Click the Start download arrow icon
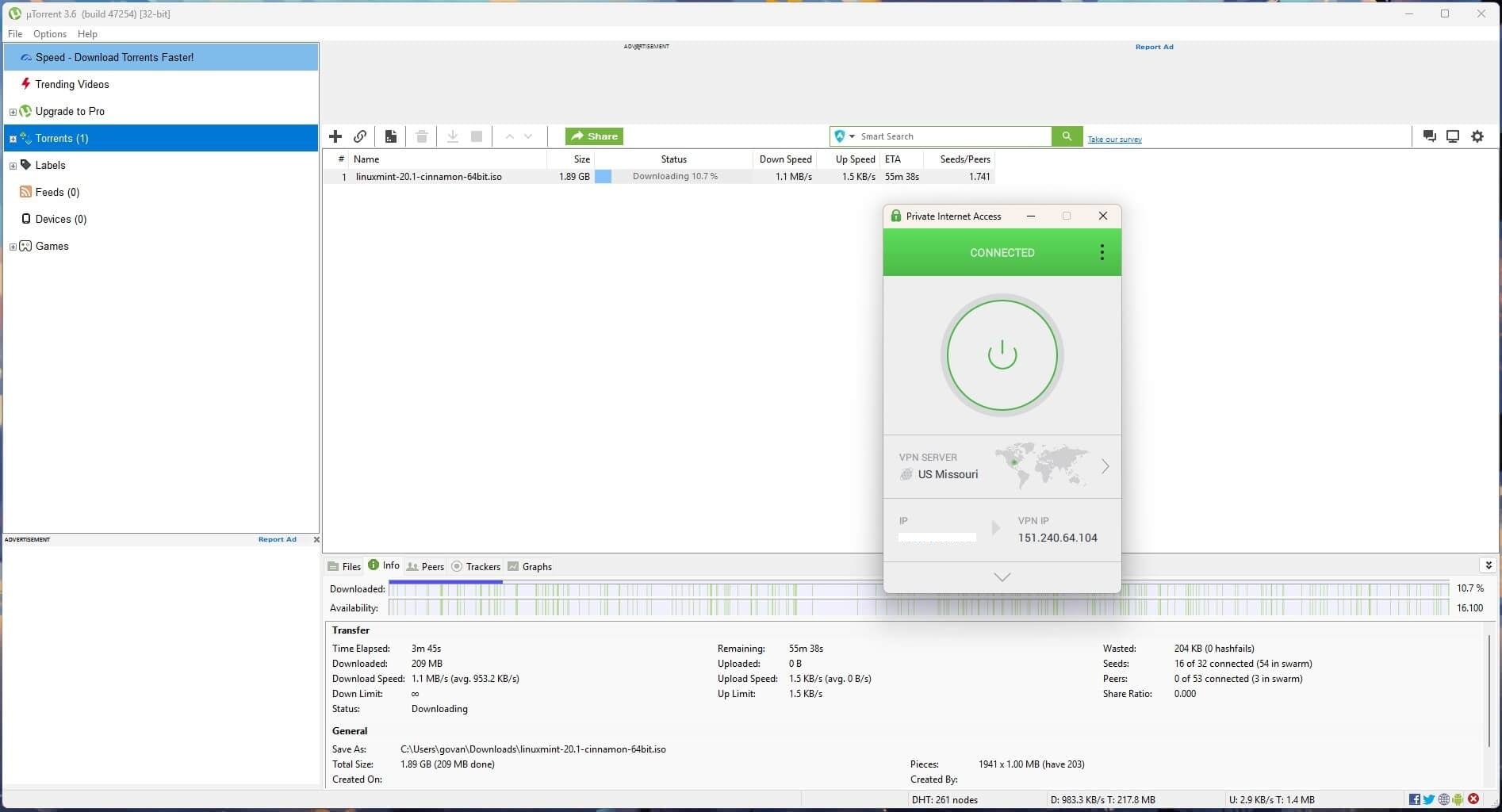This screenshot has height=812, width=1502. [453, 136]
